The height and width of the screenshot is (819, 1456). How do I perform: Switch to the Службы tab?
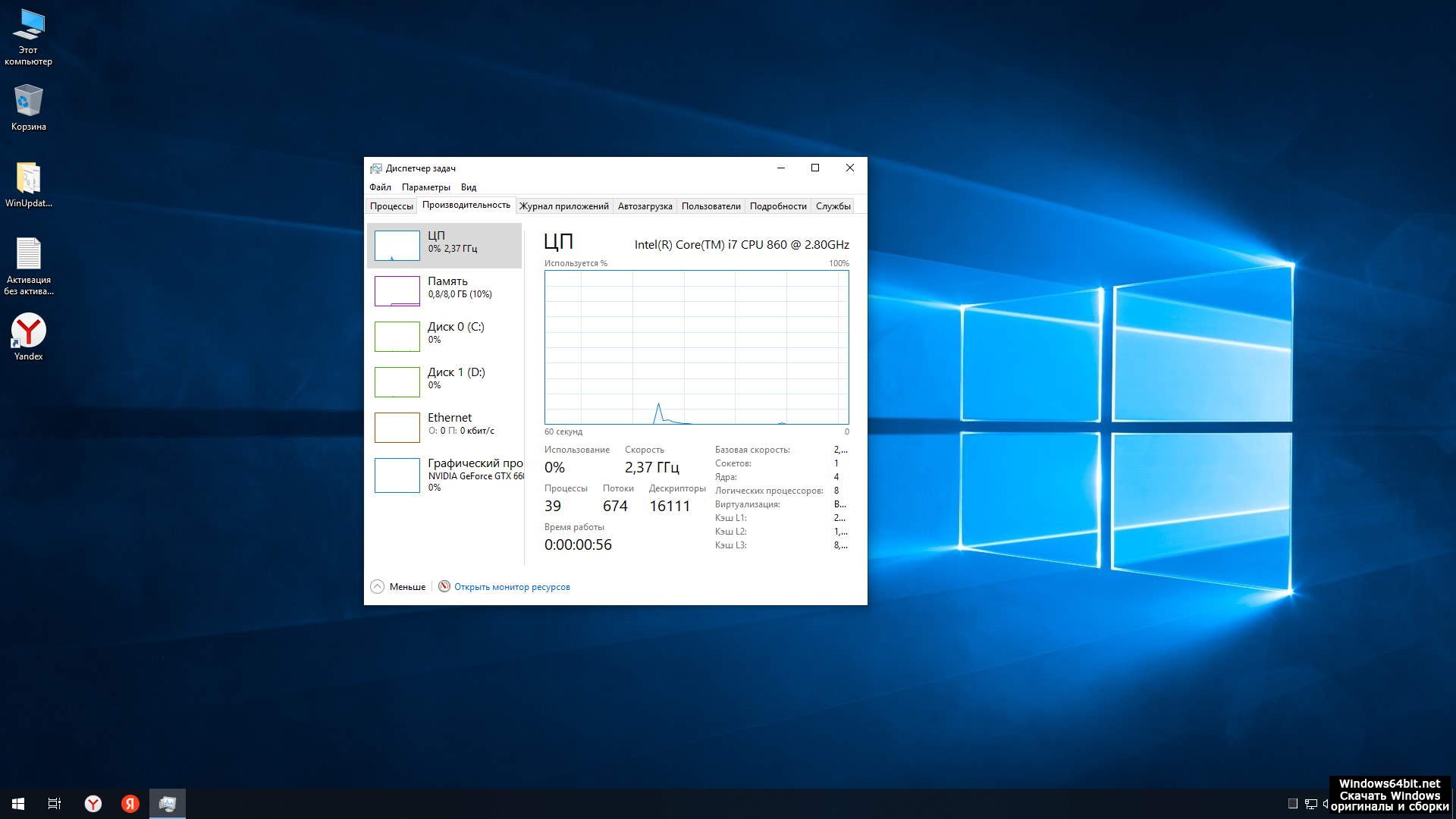[833, 206]
